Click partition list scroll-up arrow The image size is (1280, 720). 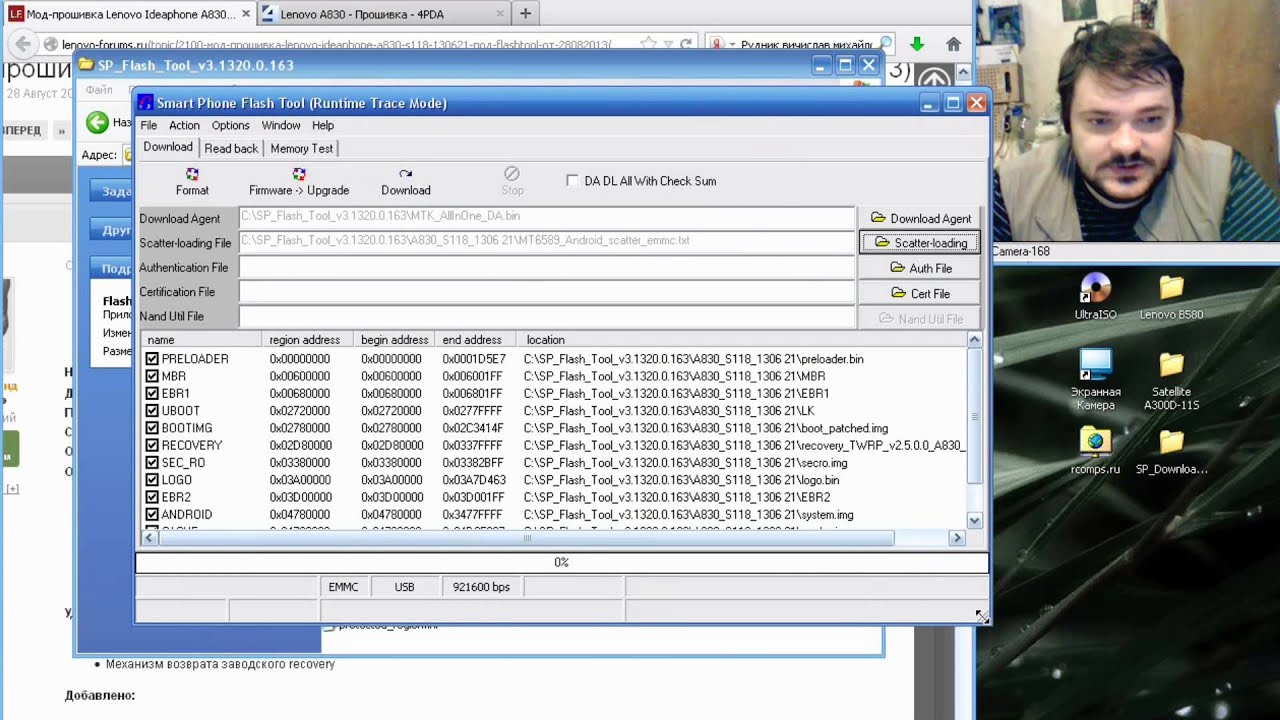(x=974, y=340)
